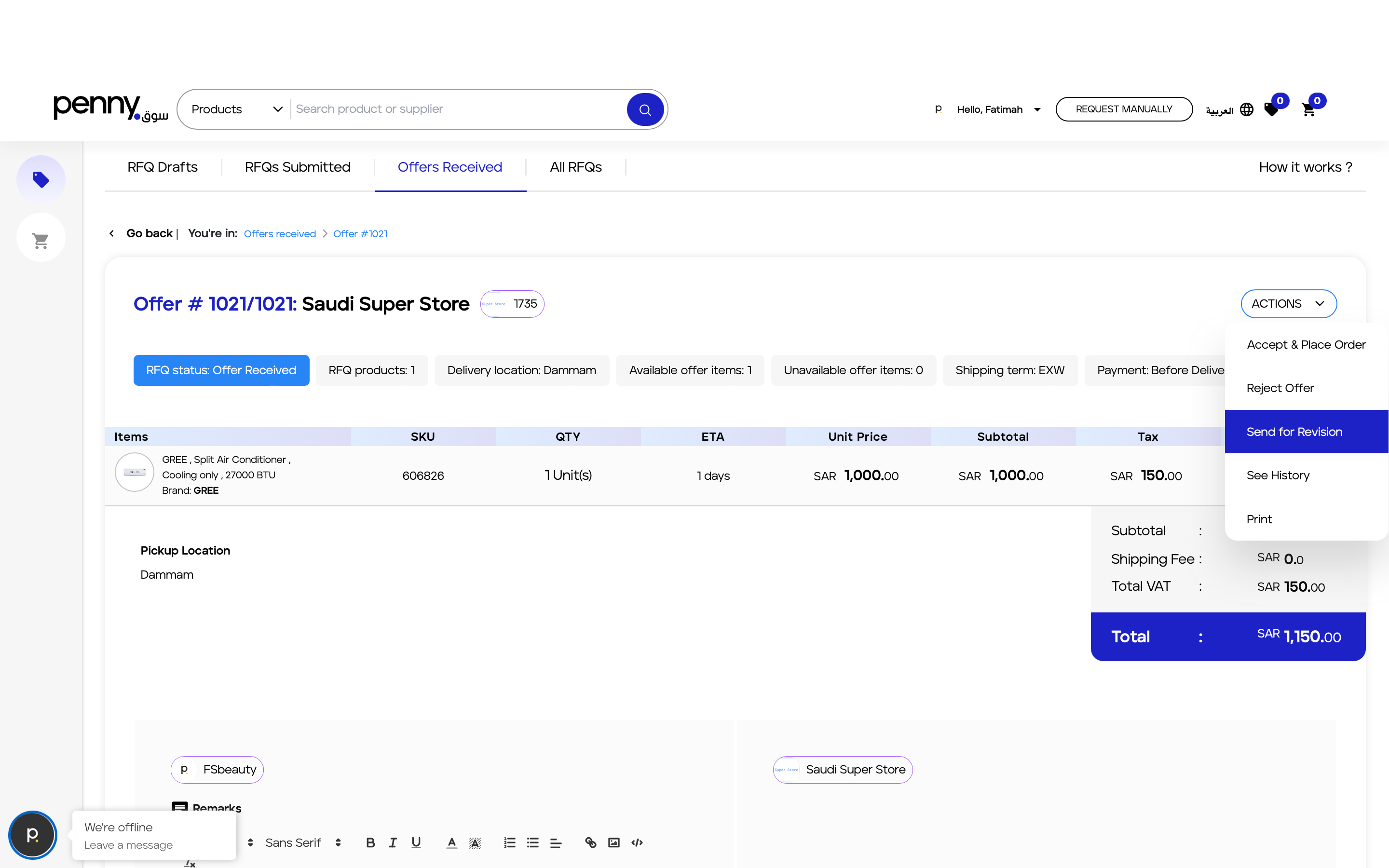This screenshot has width=1389, height=868.
Task: Click the REQUEST MANUALLY button
Action: [1124, 109]
